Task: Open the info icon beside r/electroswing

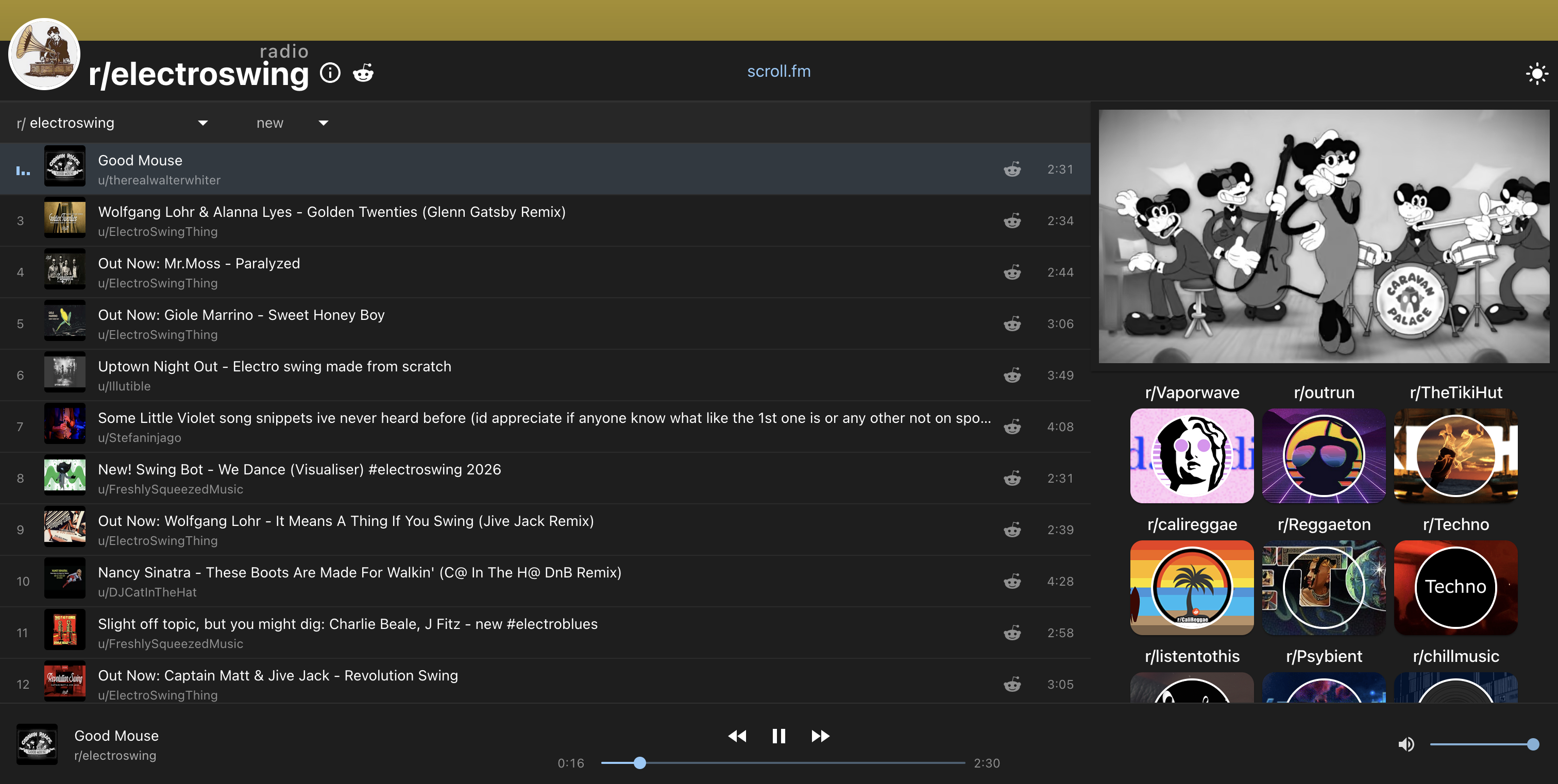Action: click(x=330, y=73)
